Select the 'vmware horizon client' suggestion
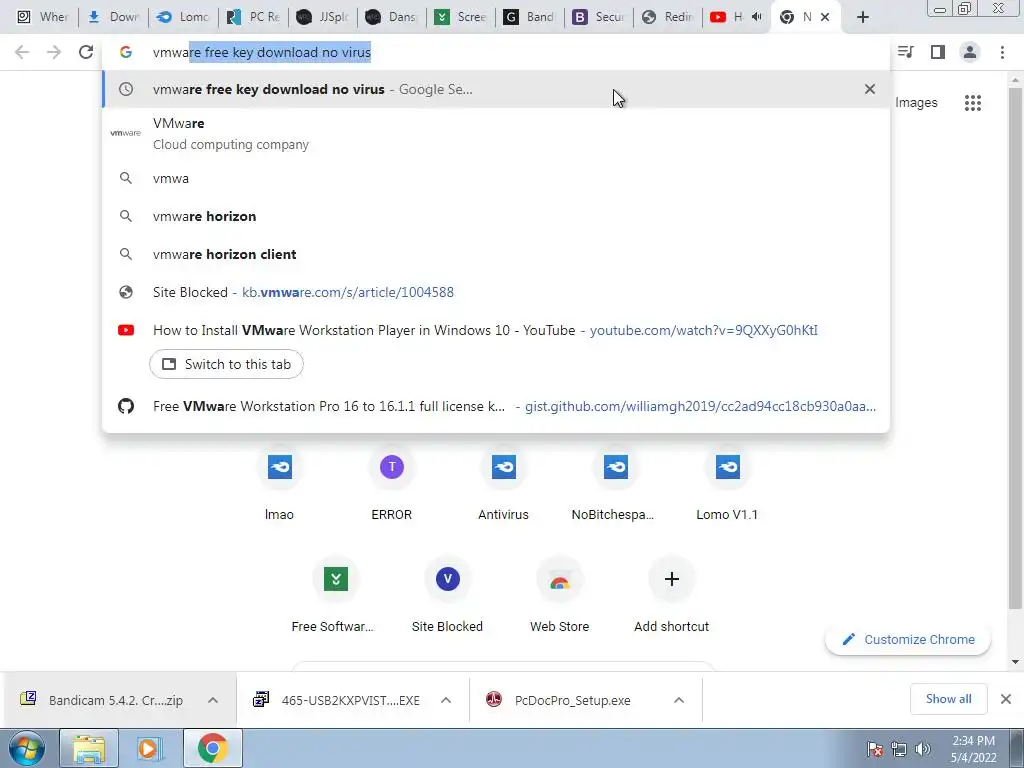1024x768 pixels. coord(496,254)
